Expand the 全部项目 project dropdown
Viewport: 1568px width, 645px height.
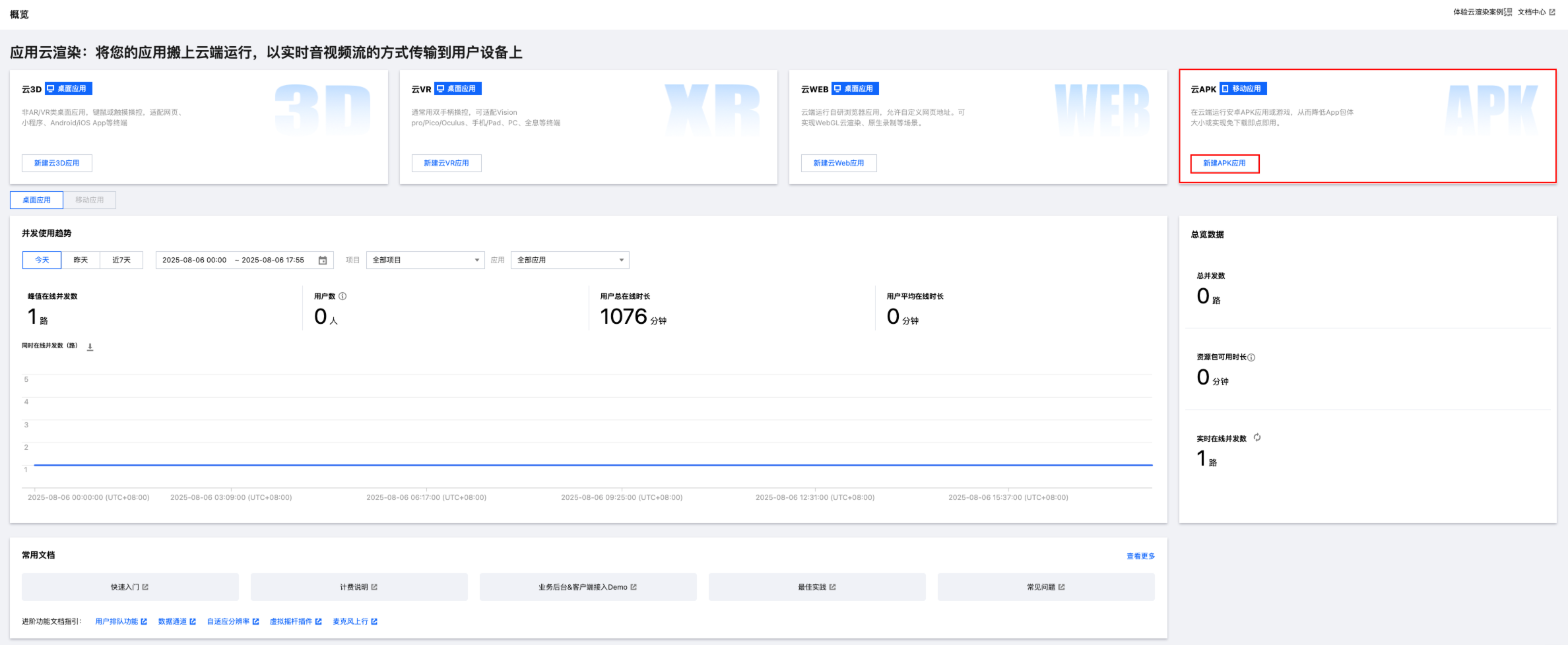pyautogui.click(x=425, y=260)
